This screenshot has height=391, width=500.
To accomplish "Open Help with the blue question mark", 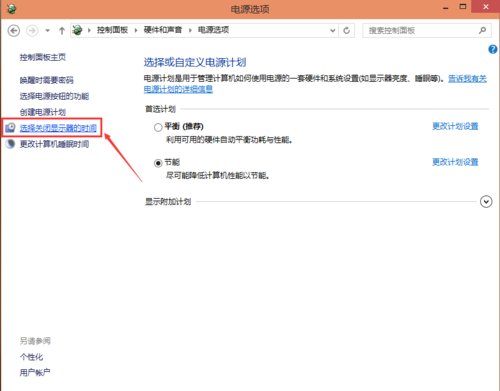I will (x=493, y=49).
